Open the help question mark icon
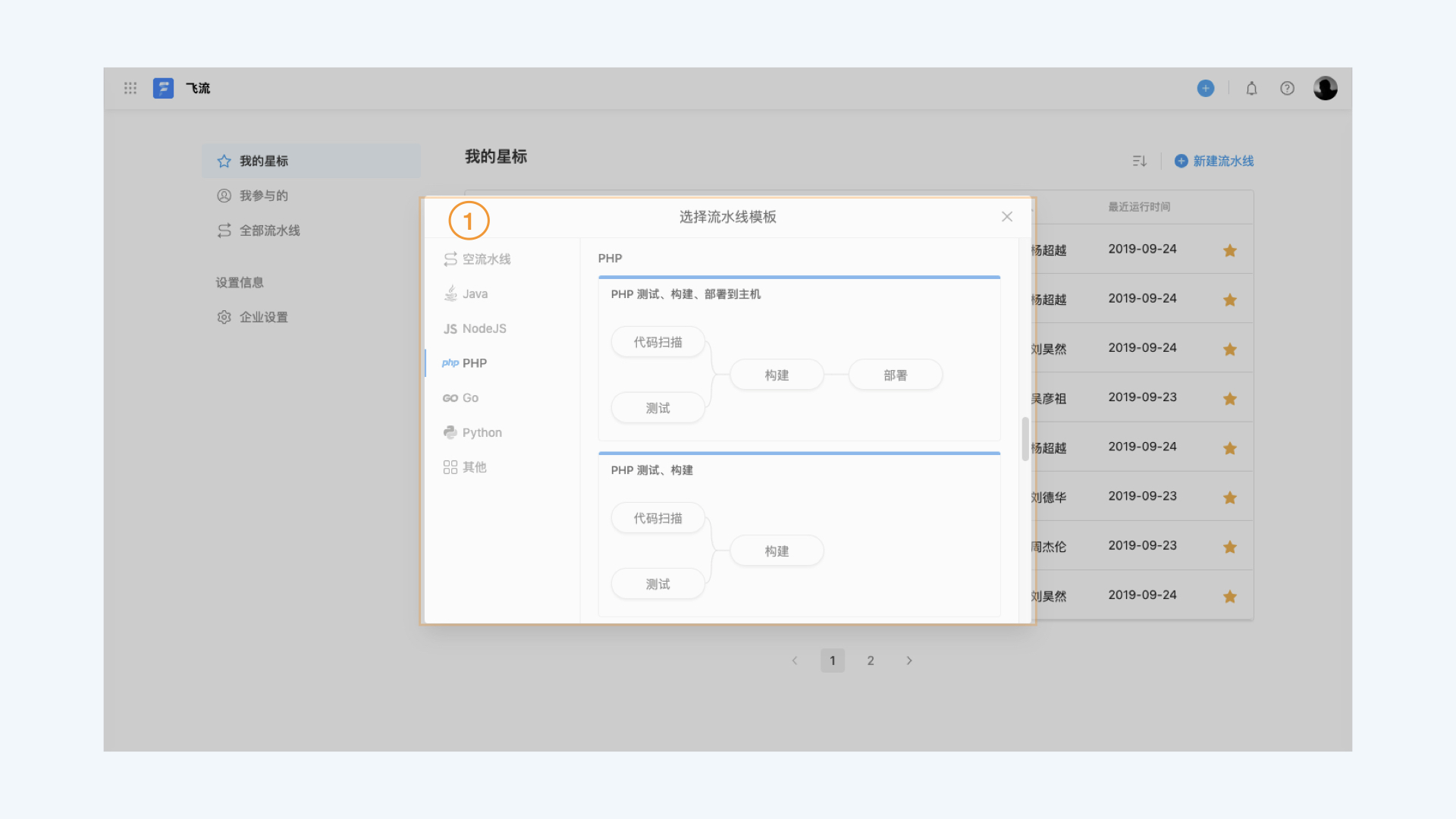Viewport: 1456px width, 819px height. click(1288, 88)
